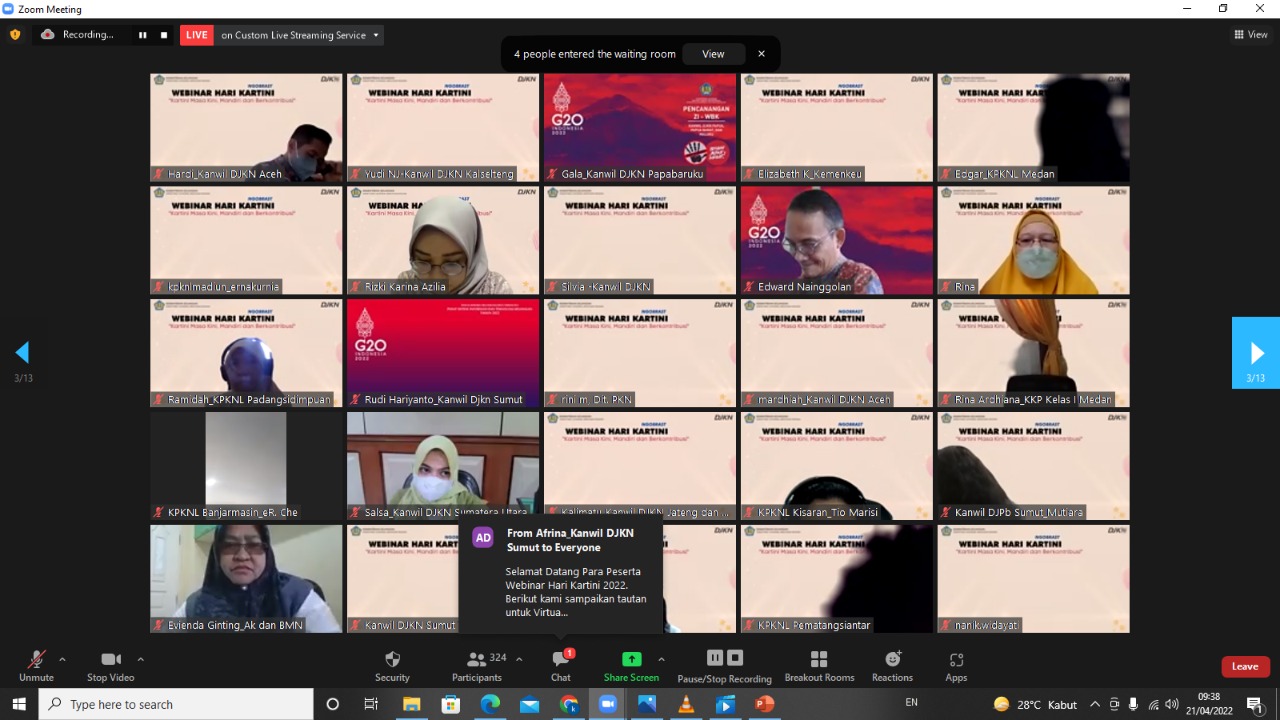Viewport: 1280px width, 720px height.
Task: Toggle Stop Video camera
Action: click(x=110, y=660)
